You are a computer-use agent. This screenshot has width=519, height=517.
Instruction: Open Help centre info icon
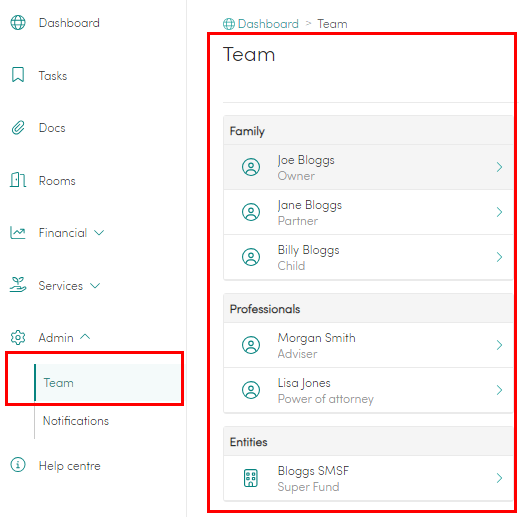[x=18, y=465]
